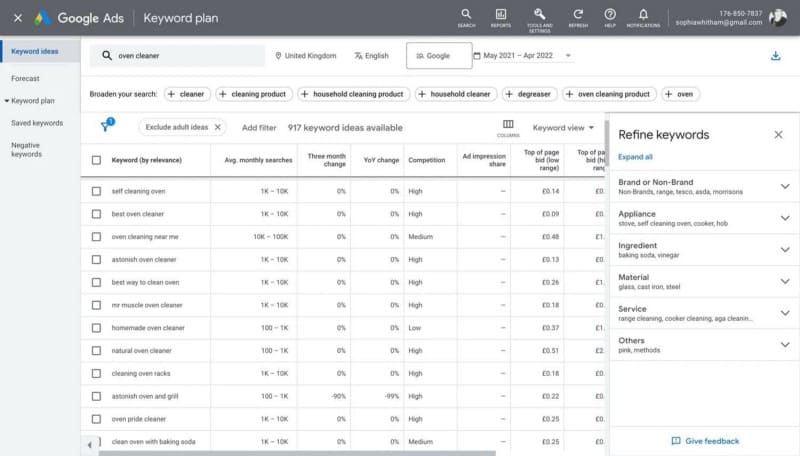
Task: Add 'household cleaner' suggestion
Action: click(456, 94)
